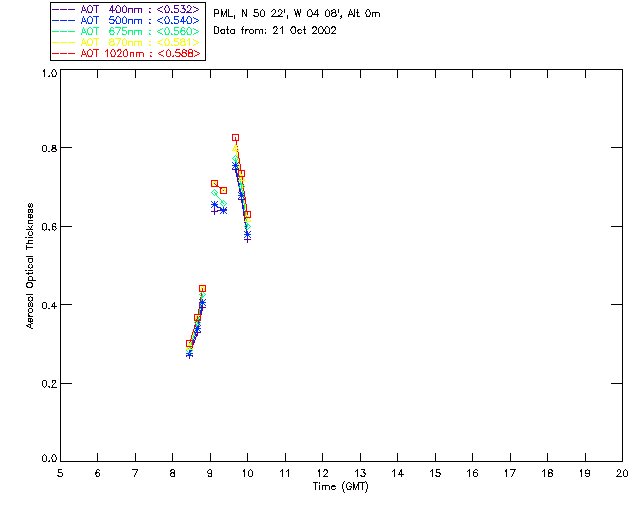This screenshot has width=640, height=512.
Task: Click the y-axis value 0.0
Action: 49,458
